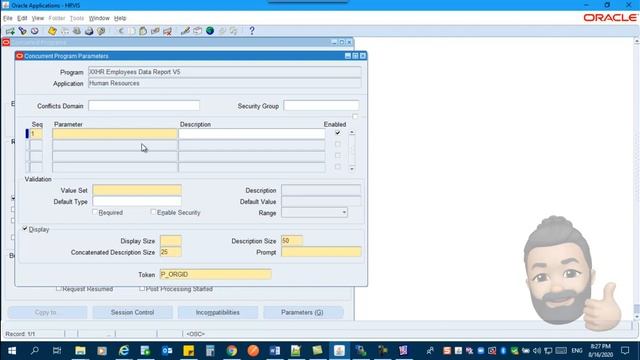The image size is (640, 360).
Task: Show the Navigator via toolbar icon
Action: 35,31
